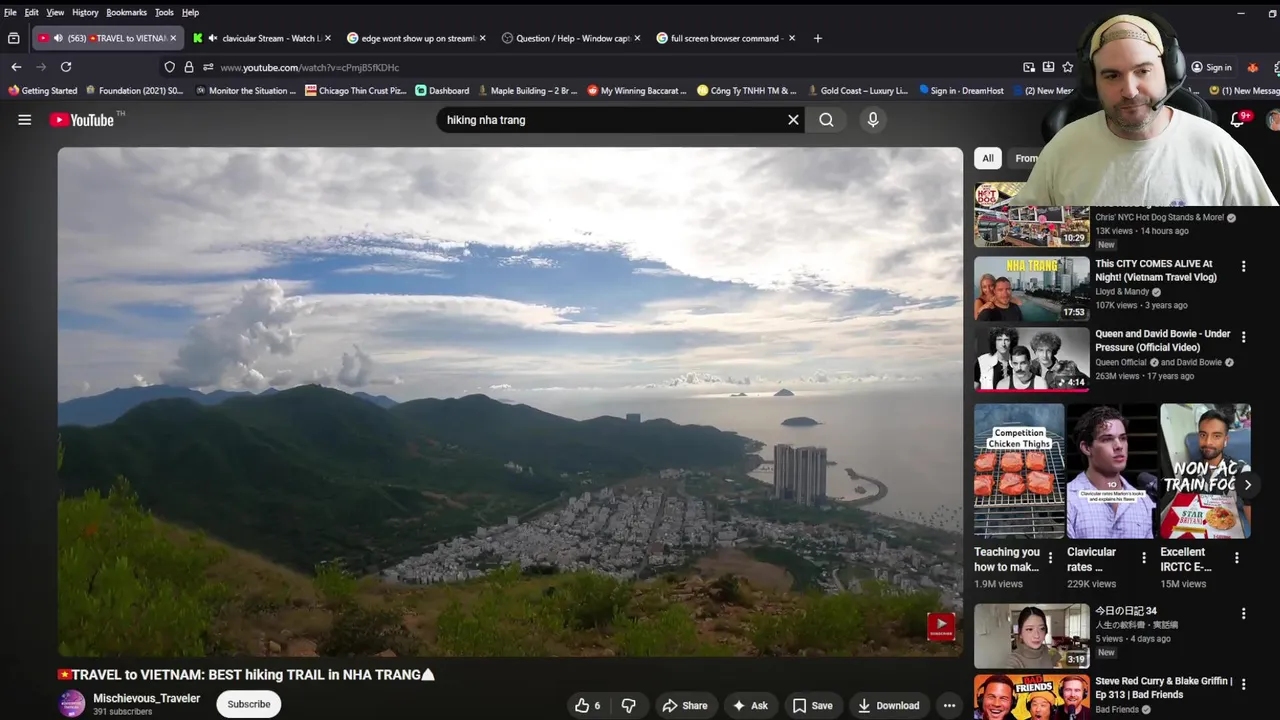Dislike the video with thumbs down
Screen dimensions: 1280x720
tap(629, 705)
